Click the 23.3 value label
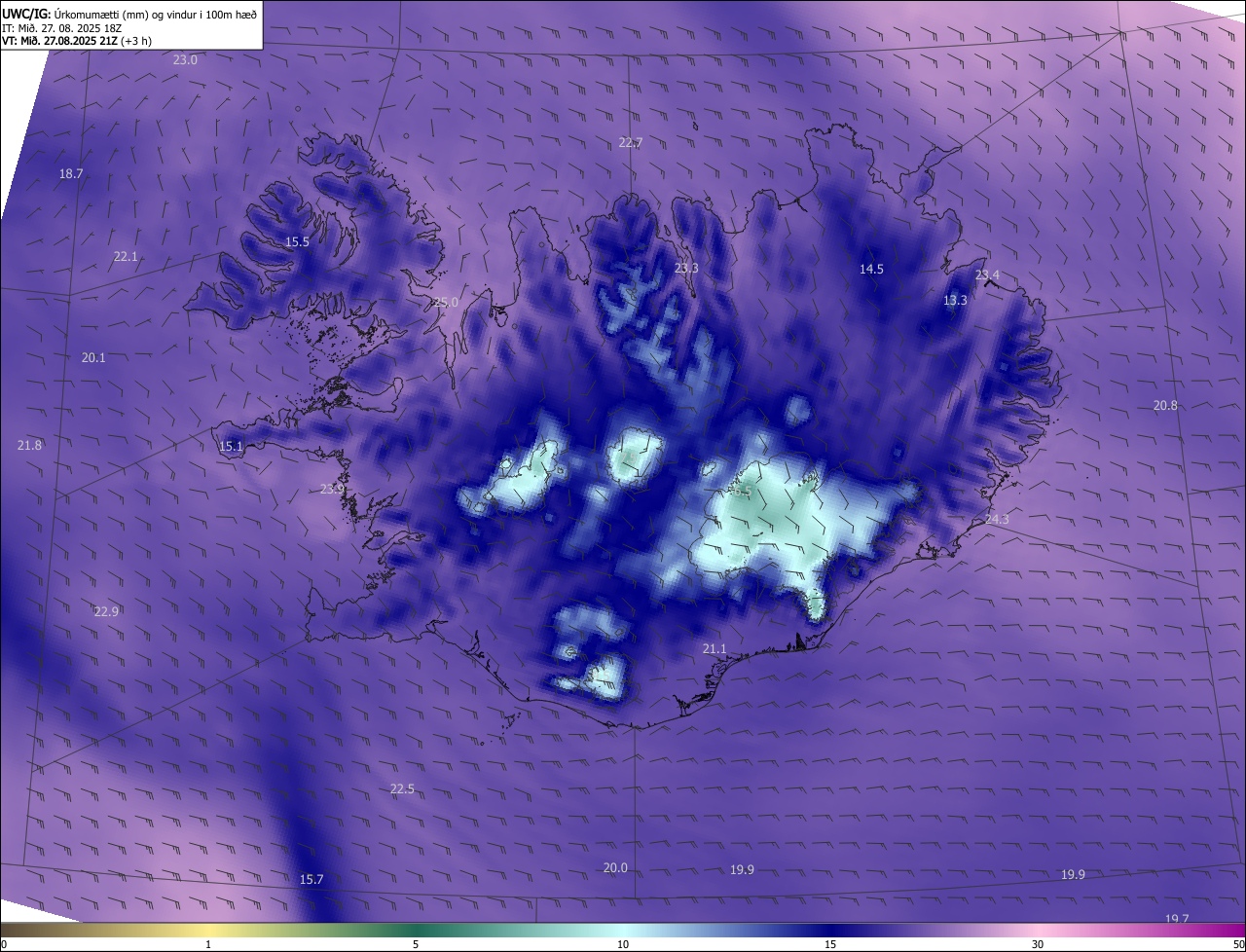This screenshot has width=1246, height=952. pyautogui.click(x=686, y=269)
